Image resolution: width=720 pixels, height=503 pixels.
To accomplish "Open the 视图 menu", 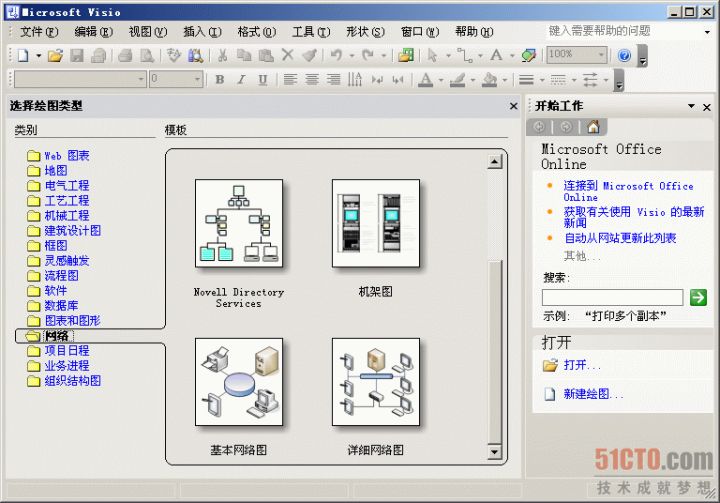I will click(x=148, y=32).
